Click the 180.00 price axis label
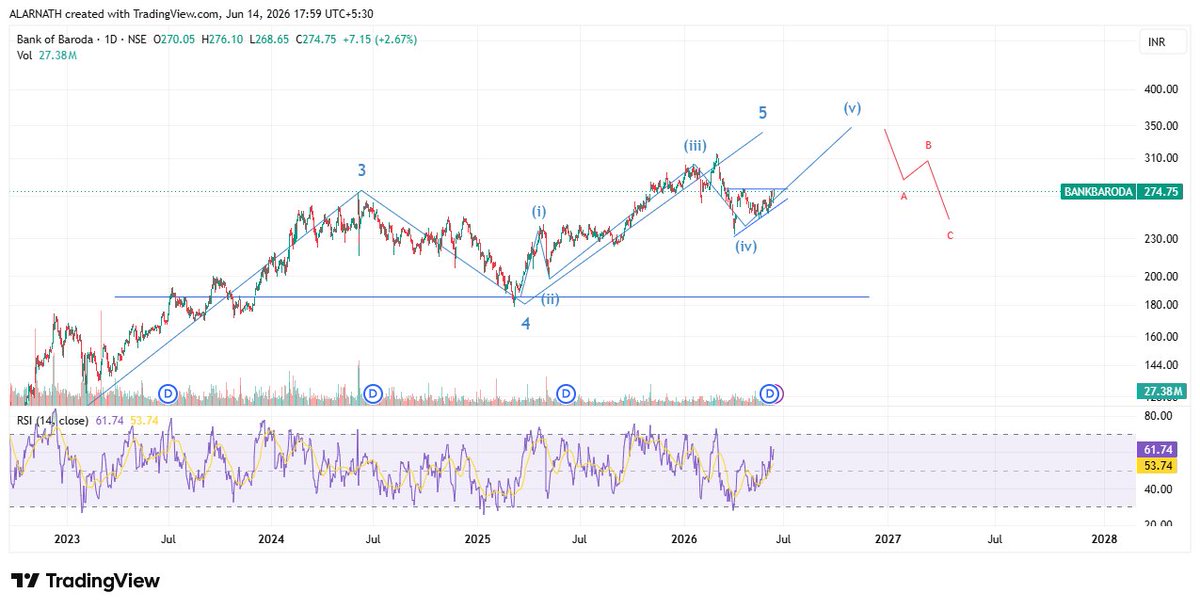The image size is (1200, 609). pos(1160,305)
